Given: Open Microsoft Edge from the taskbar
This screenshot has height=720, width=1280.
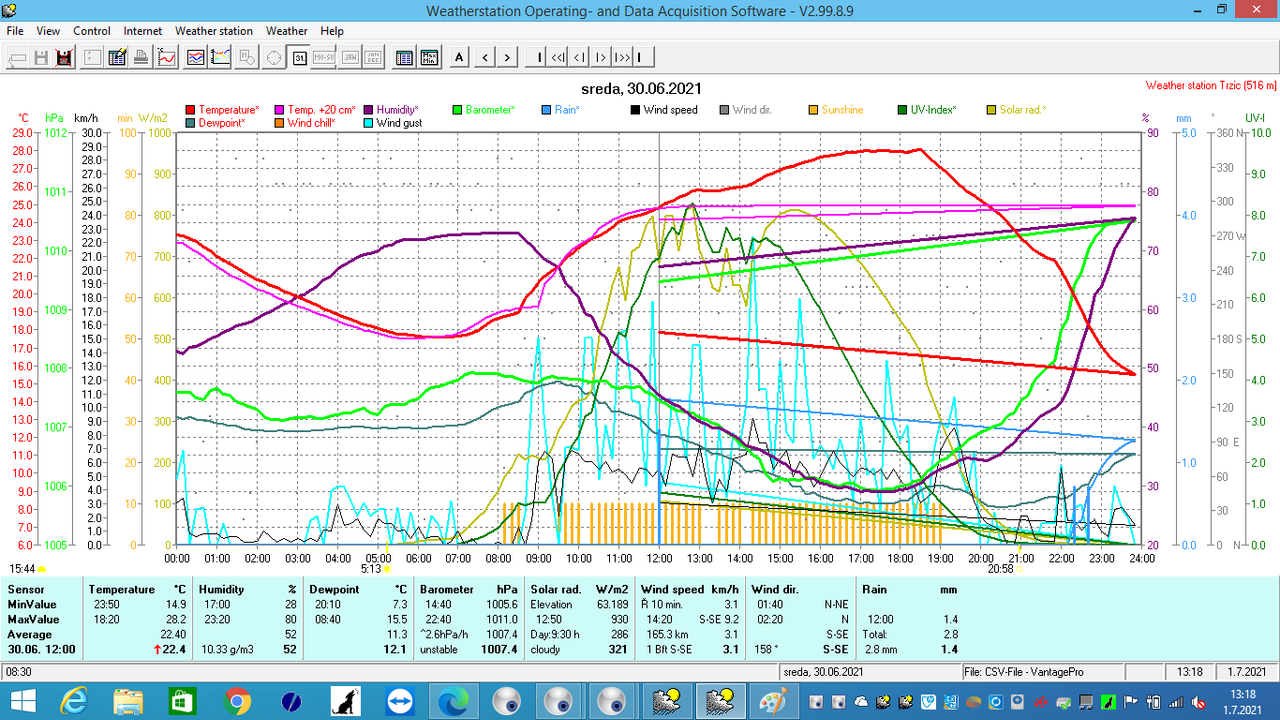Looking at the screenshot, I should [x=454, y=701].
